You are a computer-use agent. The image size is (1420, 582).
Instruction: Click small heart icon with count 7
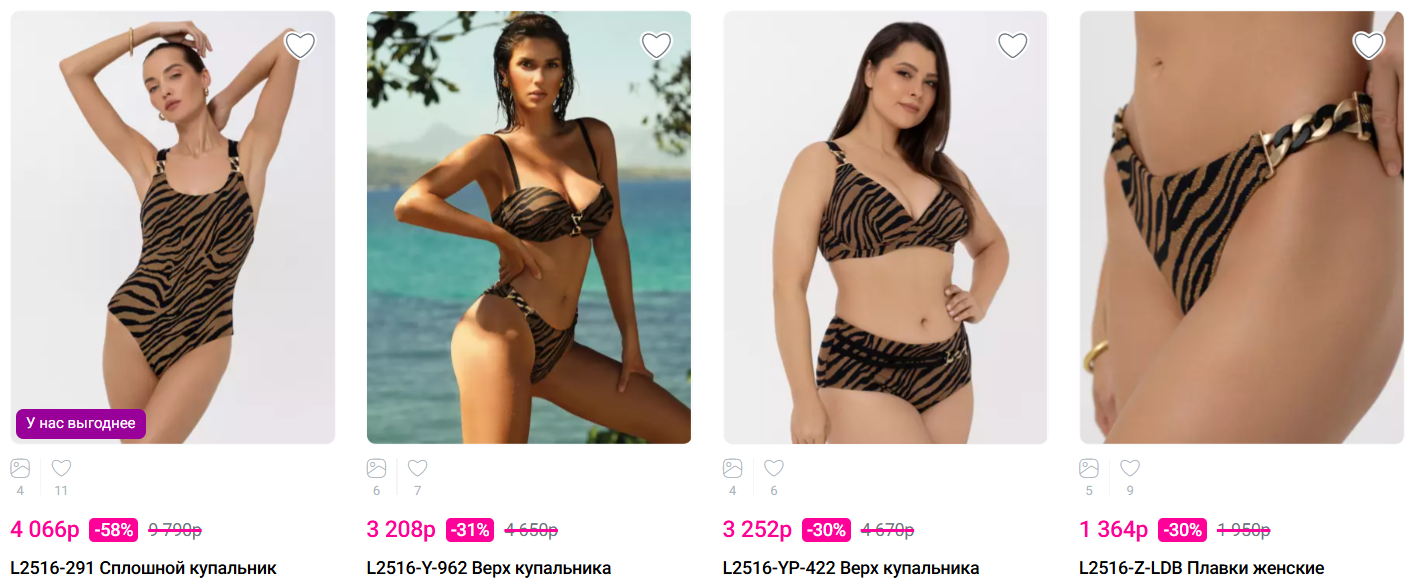tap(417, 468)
